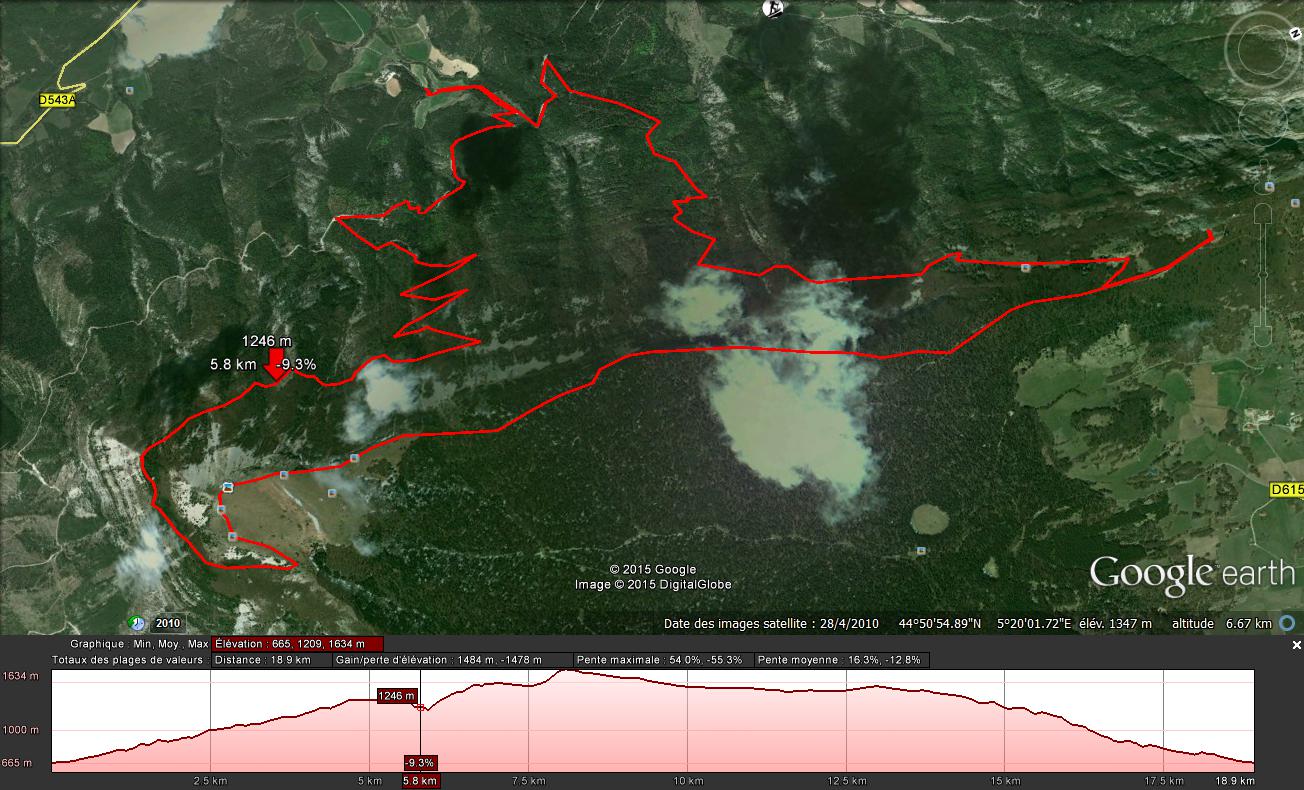Click the D543A road label
The image size is (1304, 790).
coord(57,100)
